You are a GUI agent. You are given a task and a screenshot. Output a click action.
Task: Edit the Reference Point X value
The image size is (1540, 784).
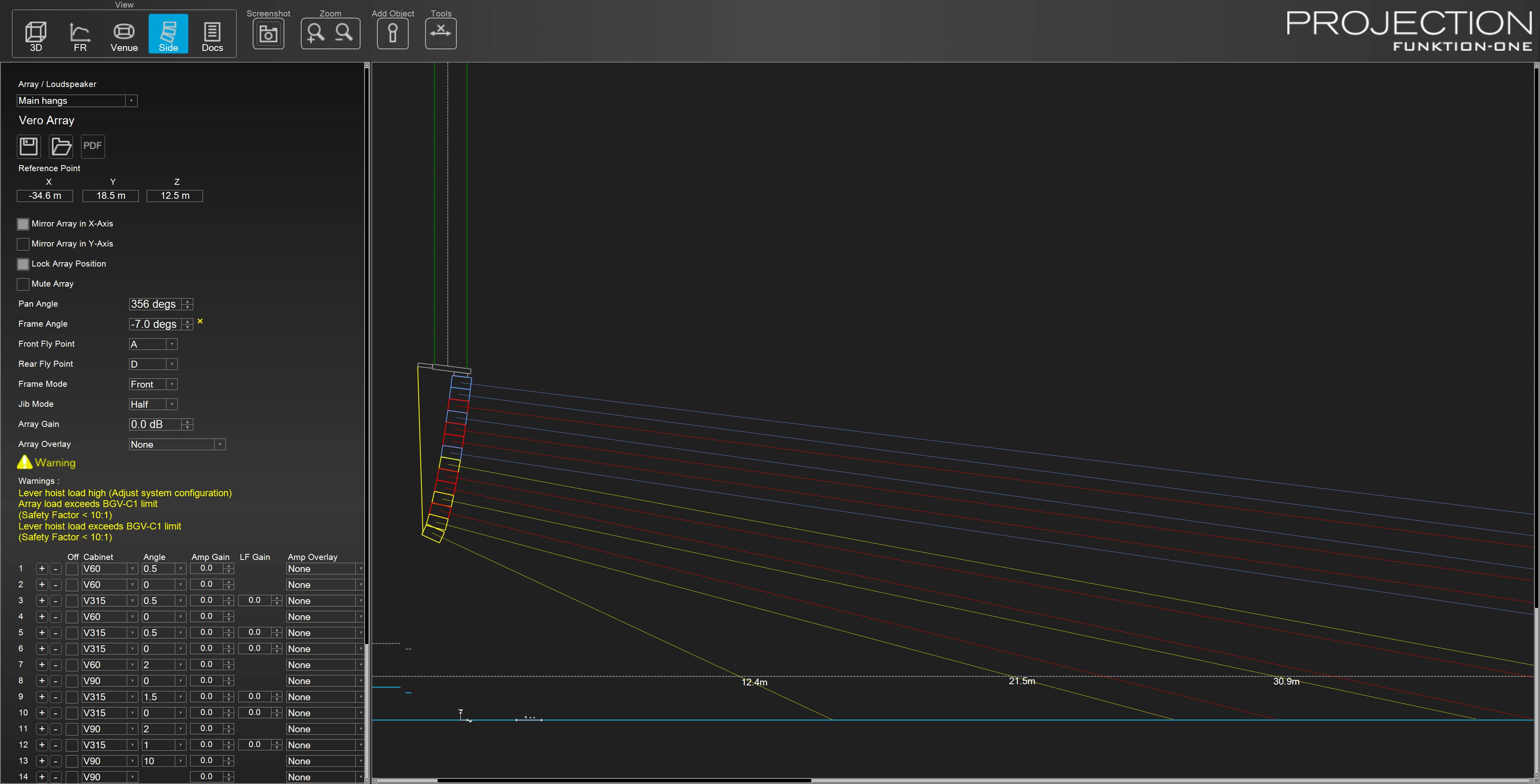click(x=45, y=196)
